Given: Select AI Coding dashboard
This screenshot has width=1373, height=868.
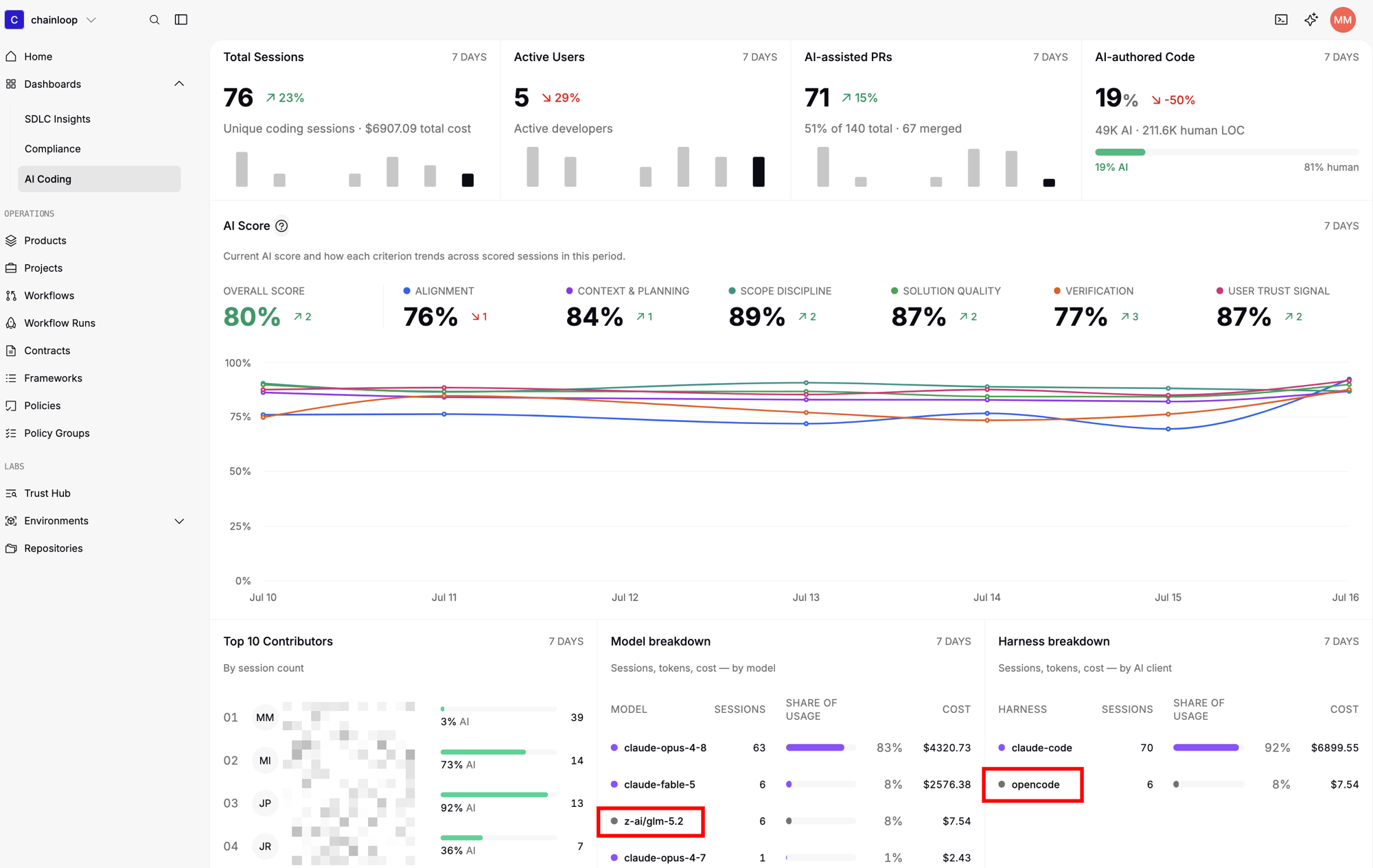Looking at the screenshot, I should tap(99, 179).
